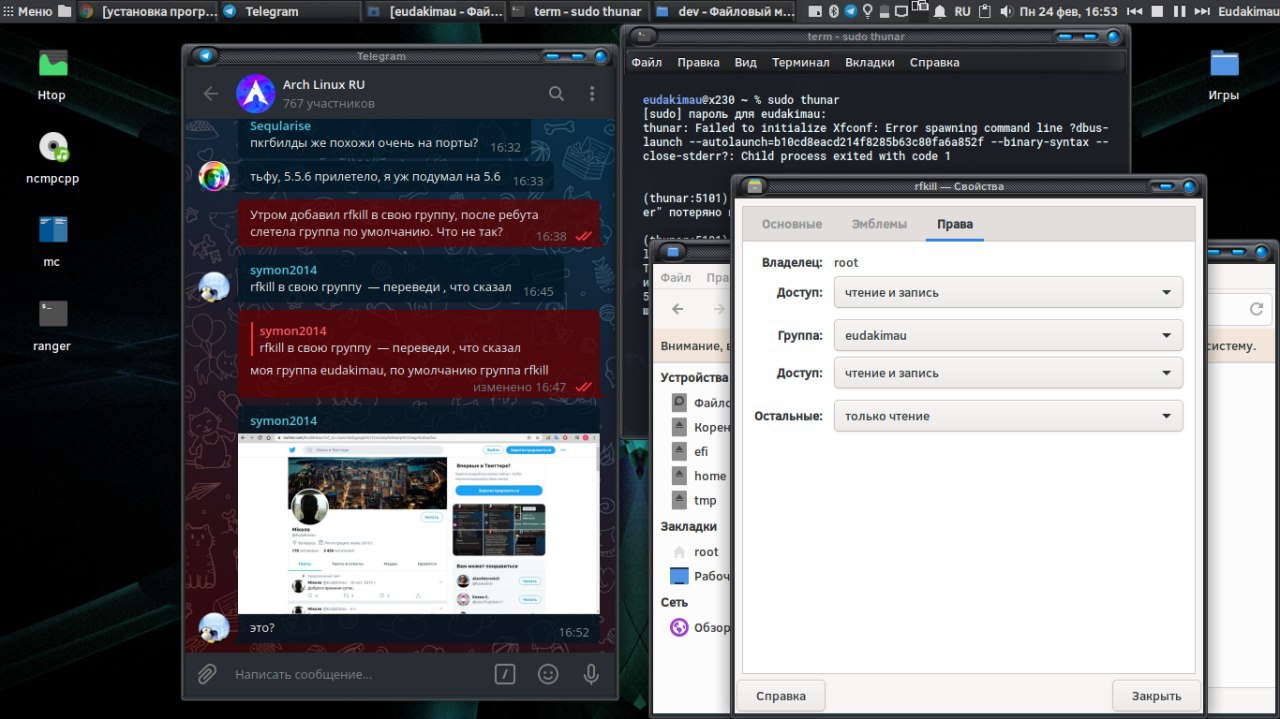This screenshot has height=719, width=1280.
Task: Click the Справка button in the properties dialog
Action: pos(781,695)
